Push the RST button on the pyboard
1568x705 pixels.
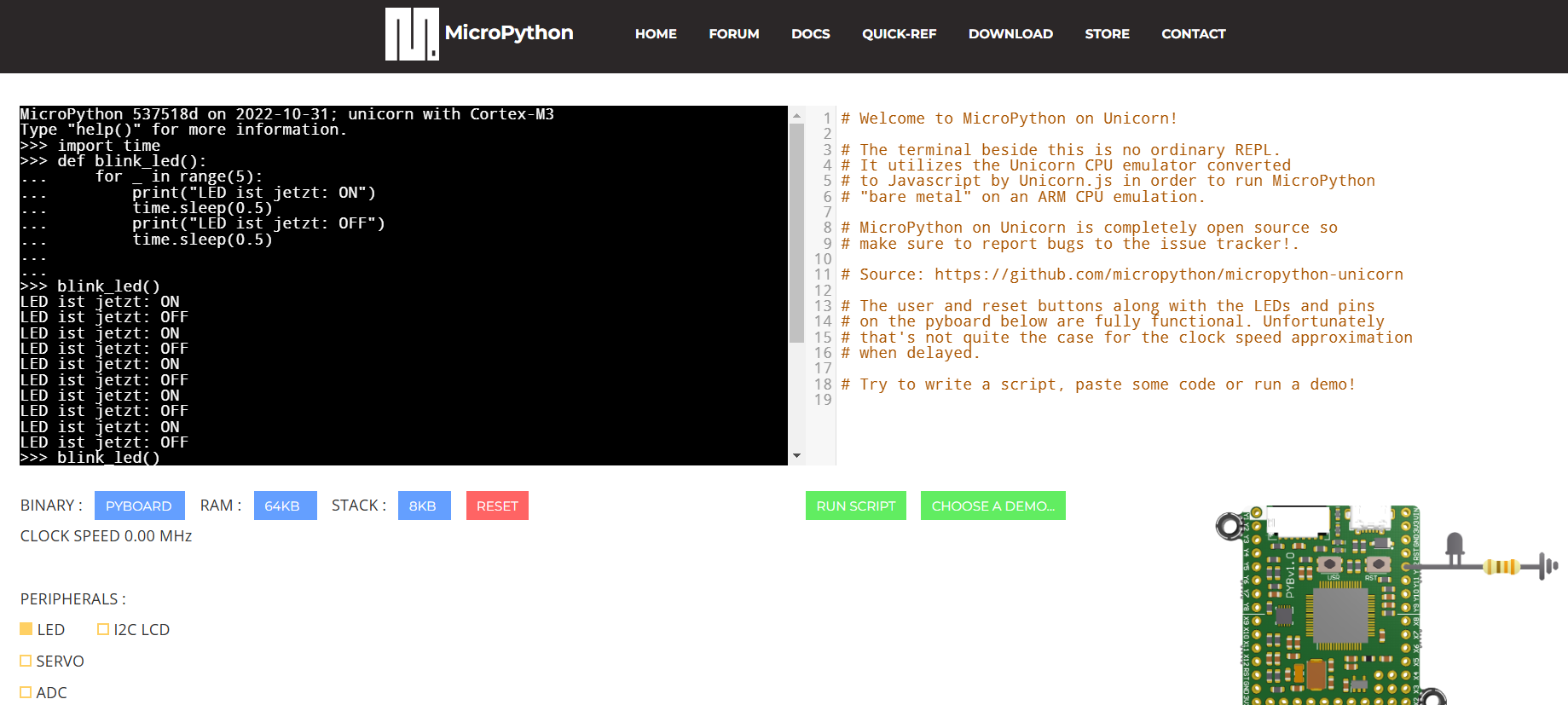[x=1377, y=564]
